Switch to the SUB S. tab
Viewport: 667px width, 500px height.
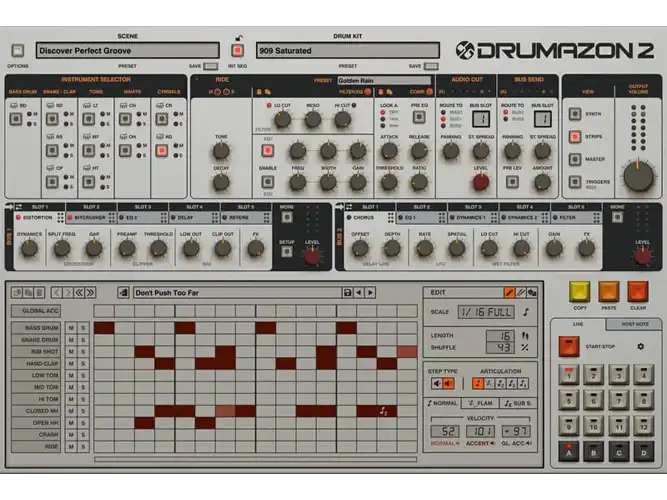[518, 403]
